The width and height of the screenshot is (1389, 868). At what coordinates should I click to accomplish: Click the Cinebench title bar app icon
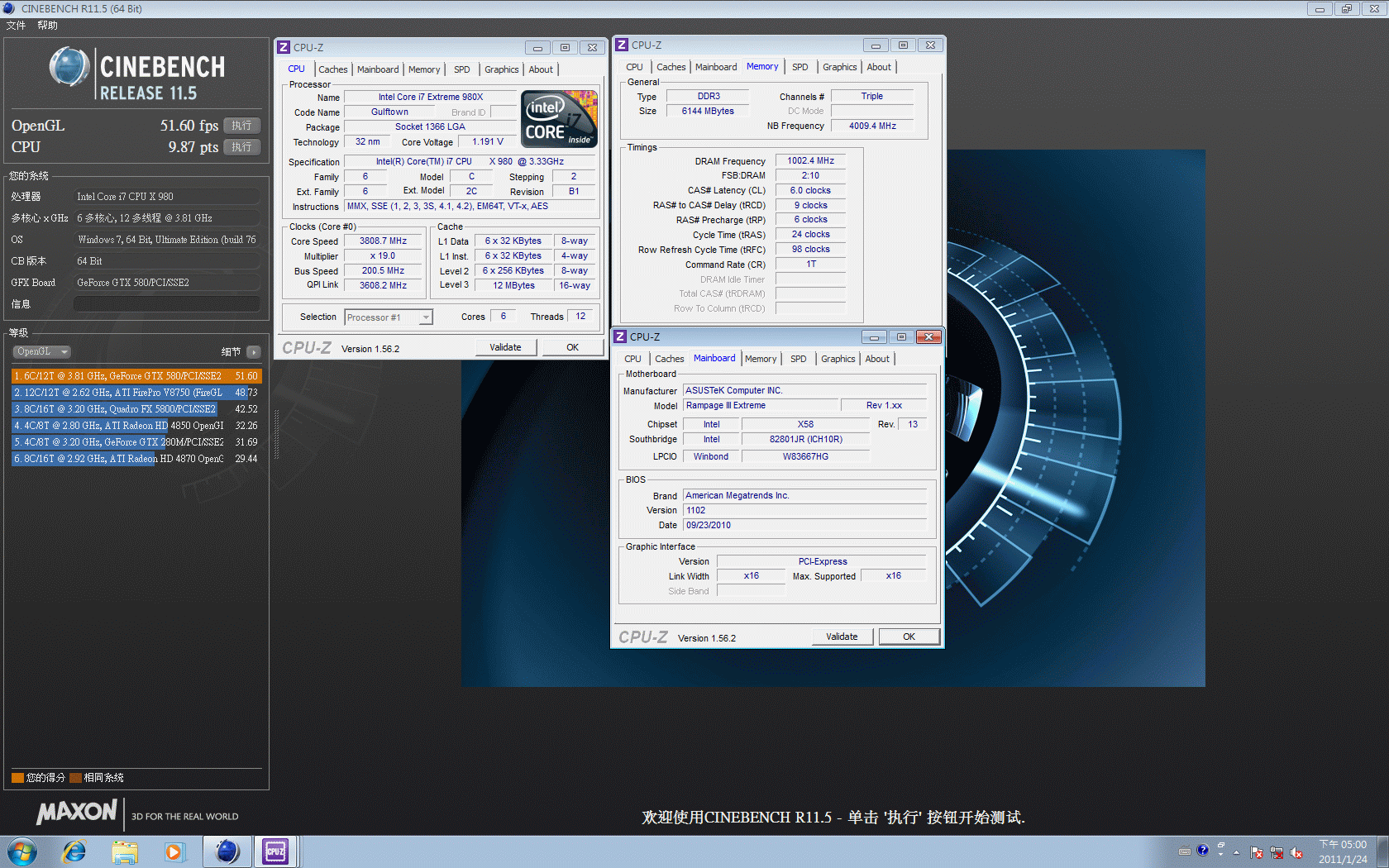(x=9, y=8)
